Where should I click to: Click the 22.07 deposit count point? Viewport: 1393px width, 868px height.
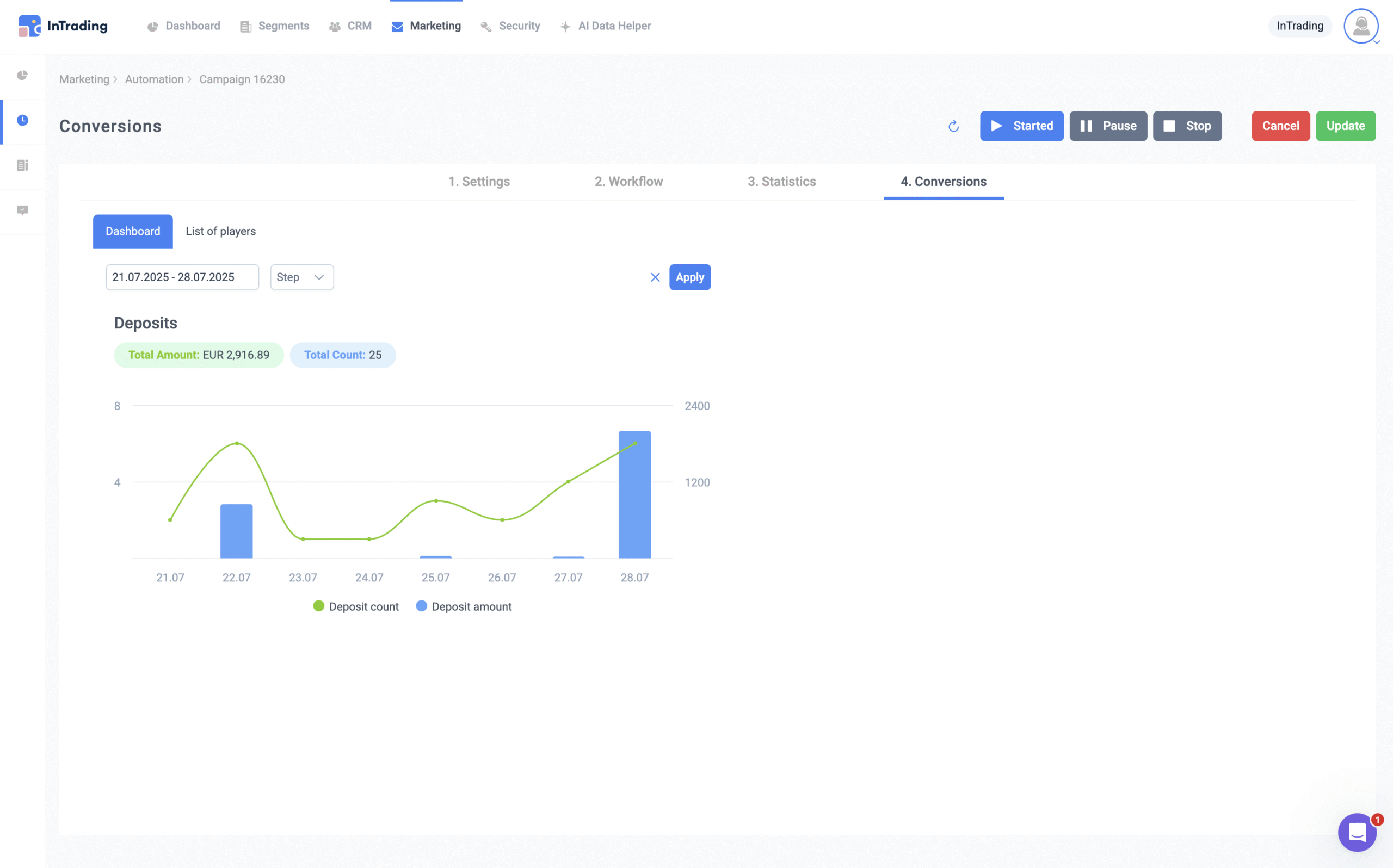pos(237,443)
